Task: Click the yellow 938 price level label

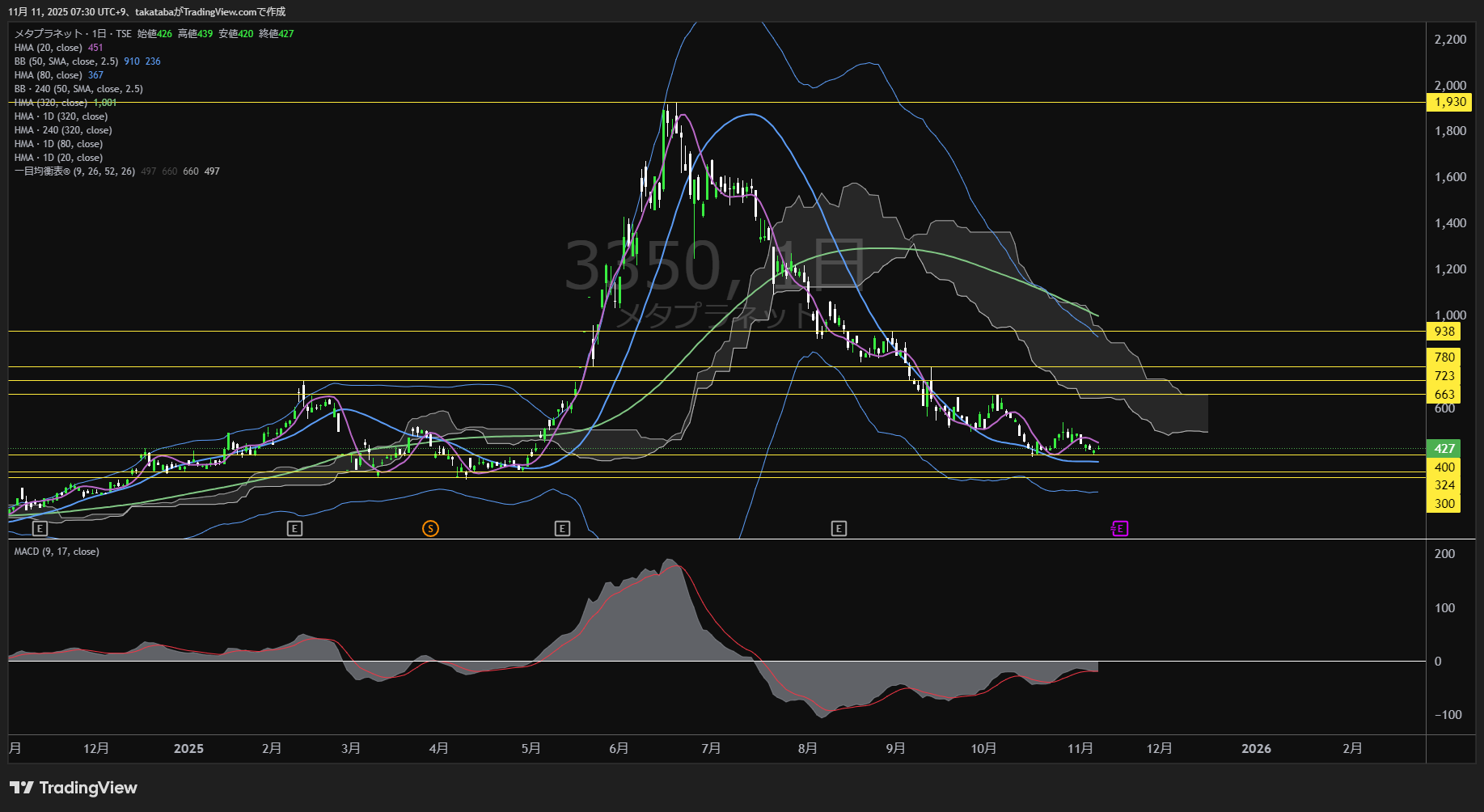Action: click(x=1444, y=332)
